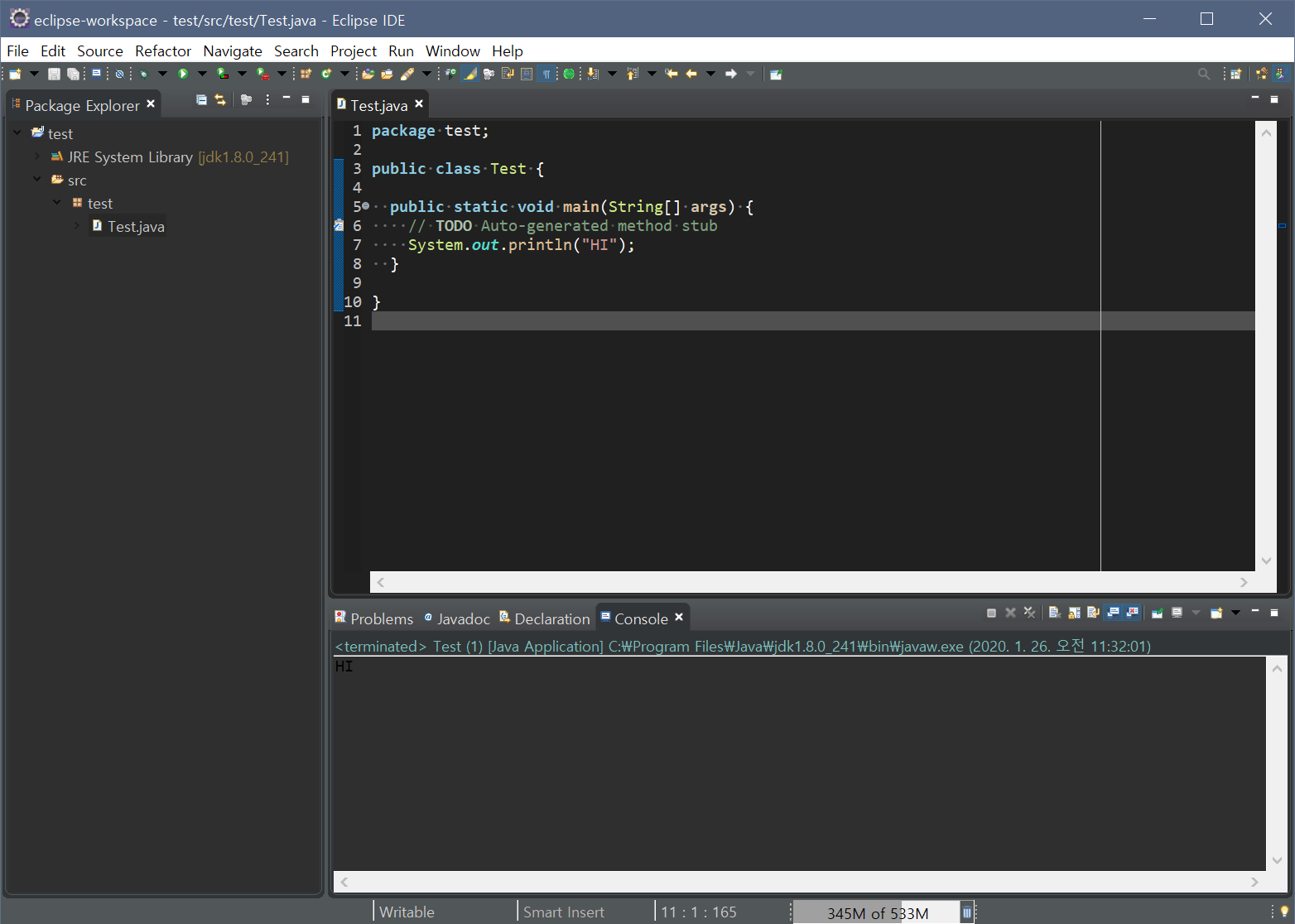Screen dimensions: 1295x924
Task: Collapse the src folder in tree
Action: (37, 180)
